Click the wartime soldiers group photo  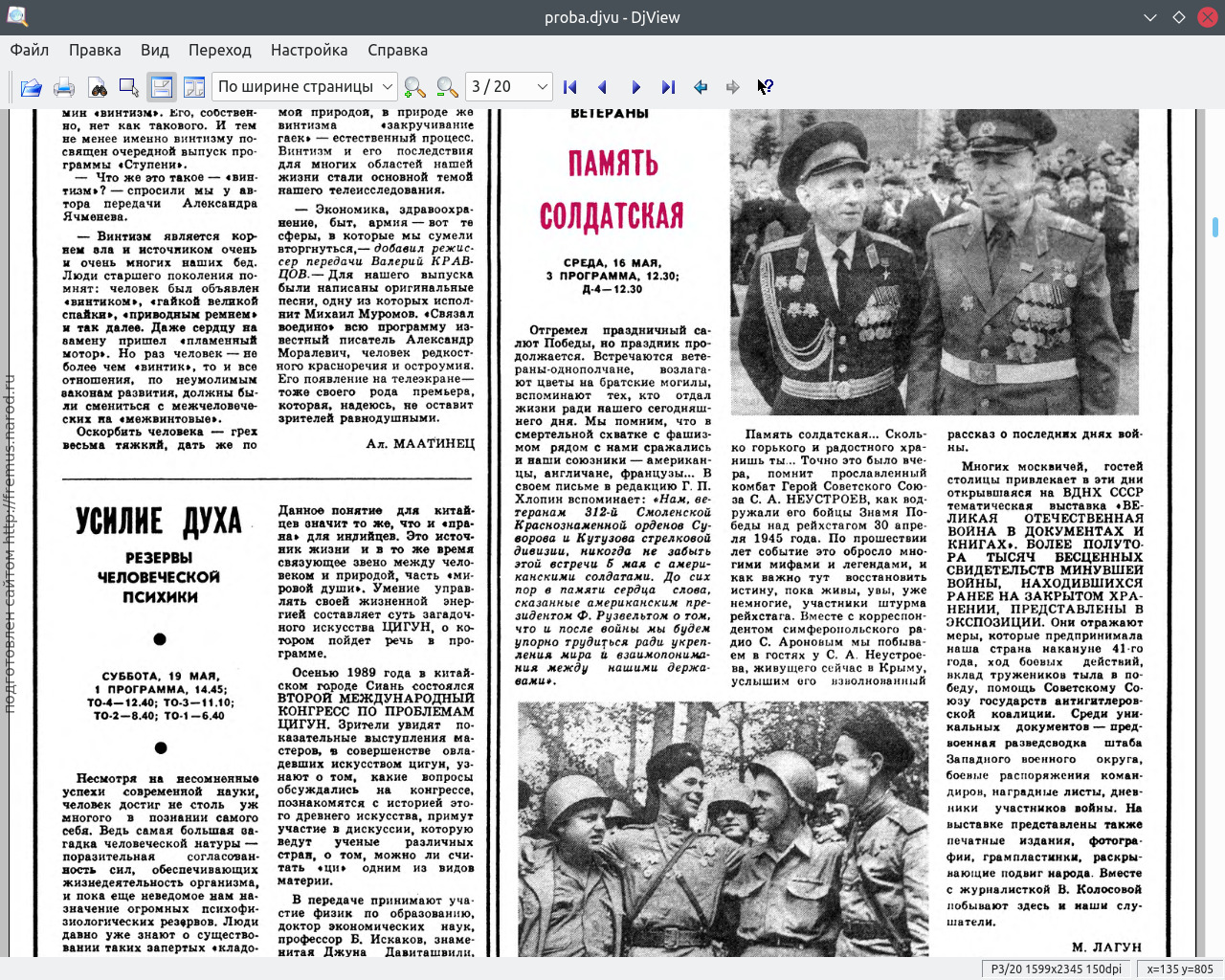coord(723,829)
